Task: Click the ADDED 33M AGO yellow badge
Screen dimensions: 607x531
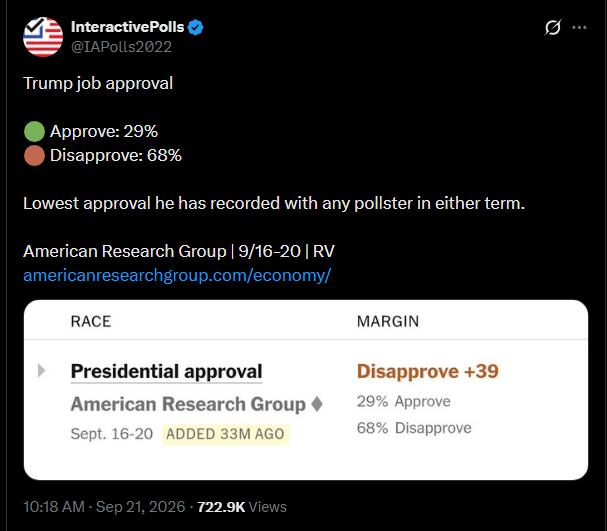Action: [x=225, y=434]
